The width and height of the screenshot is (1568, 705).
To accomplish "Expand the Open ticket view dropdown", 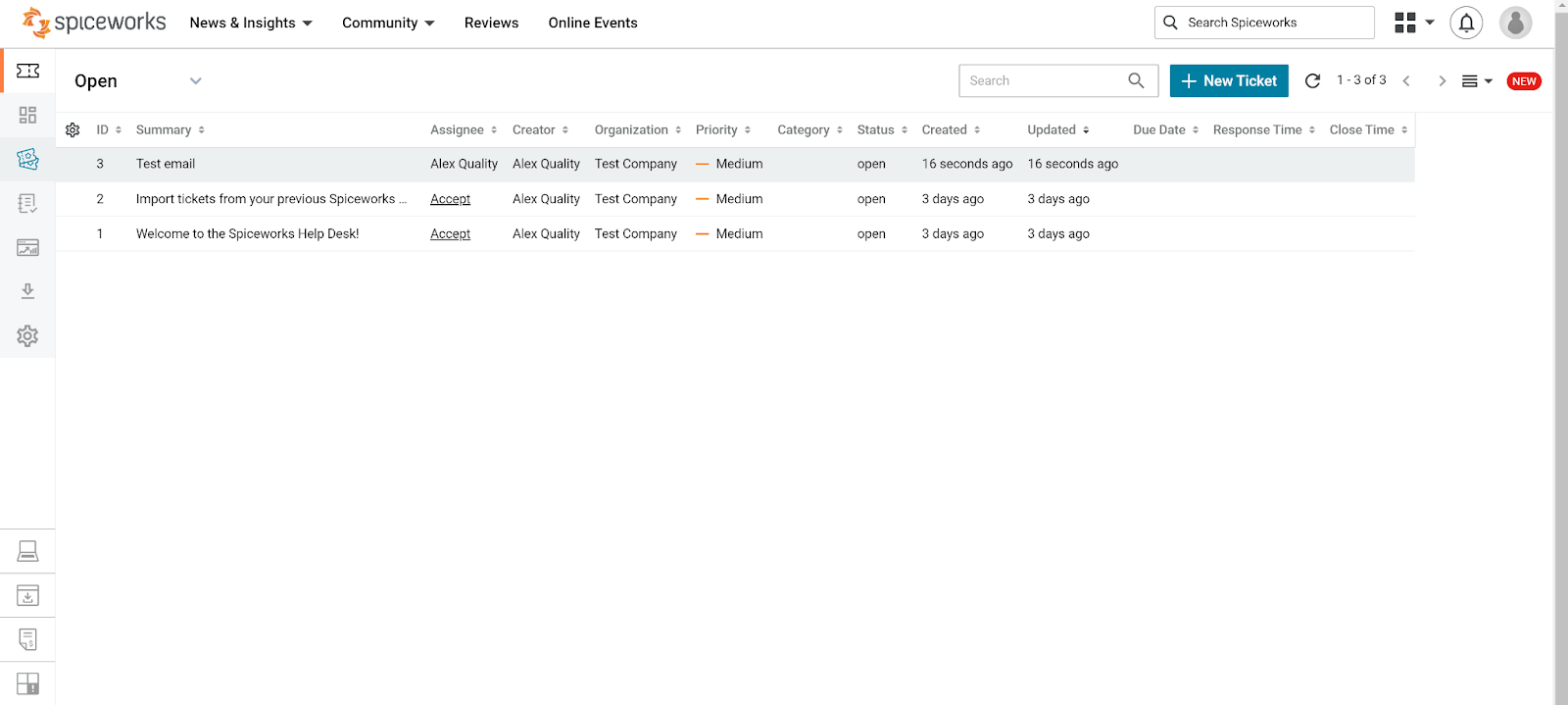I will pyautogui.click(x=195, y=81).
